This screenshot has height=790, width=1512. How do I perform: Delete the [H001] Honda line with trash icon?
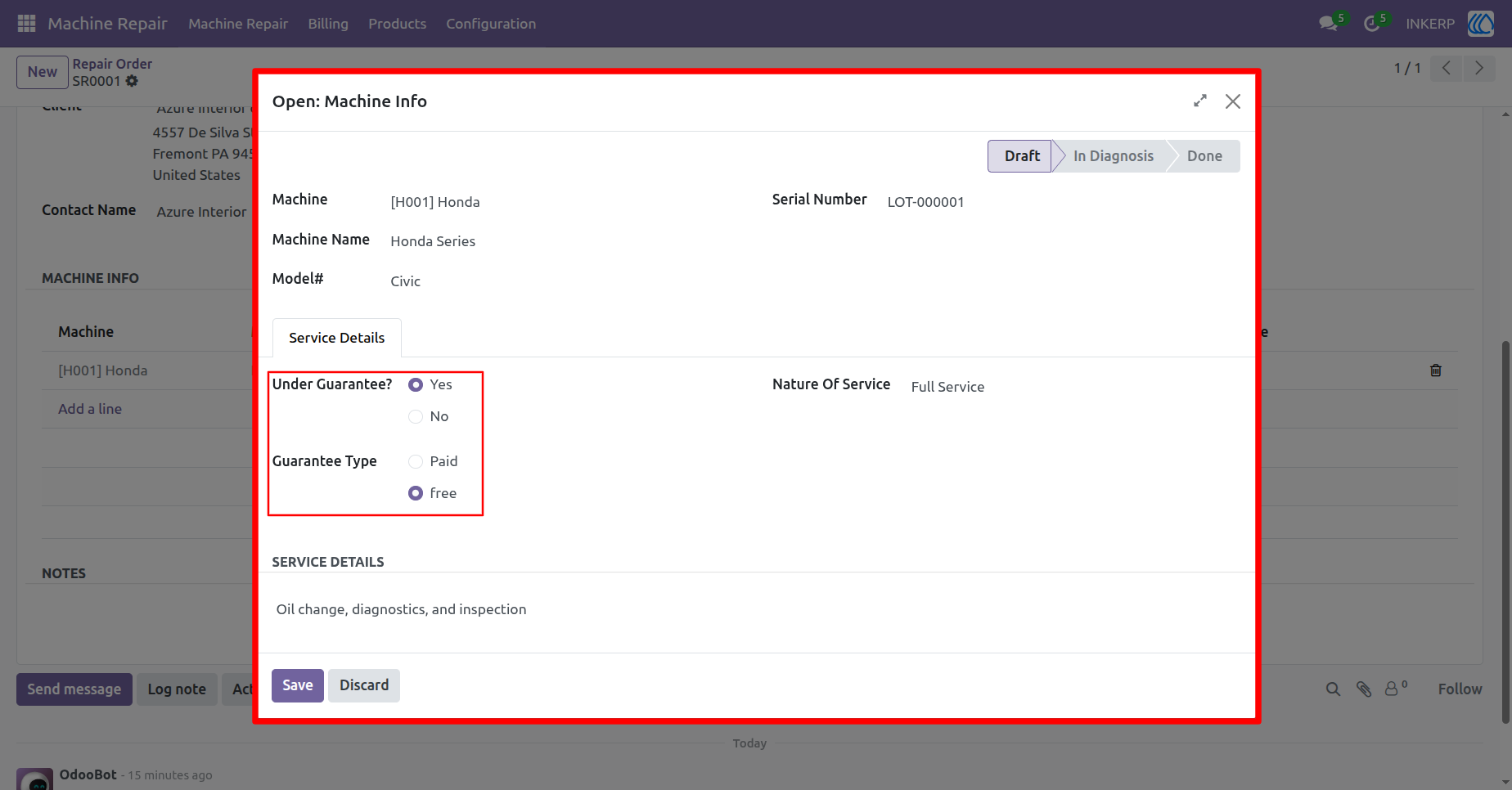coord(1435,370)
